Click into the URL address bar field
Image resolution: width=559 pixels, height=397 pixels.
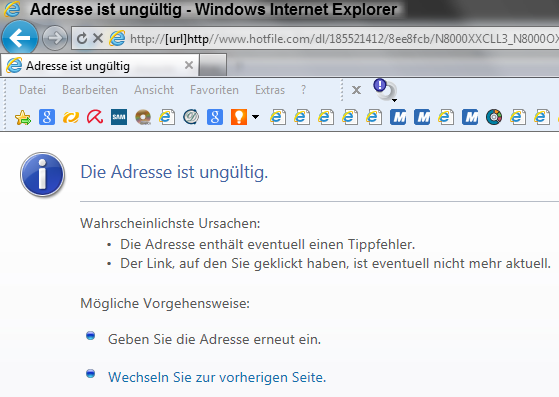coord(342,38)
